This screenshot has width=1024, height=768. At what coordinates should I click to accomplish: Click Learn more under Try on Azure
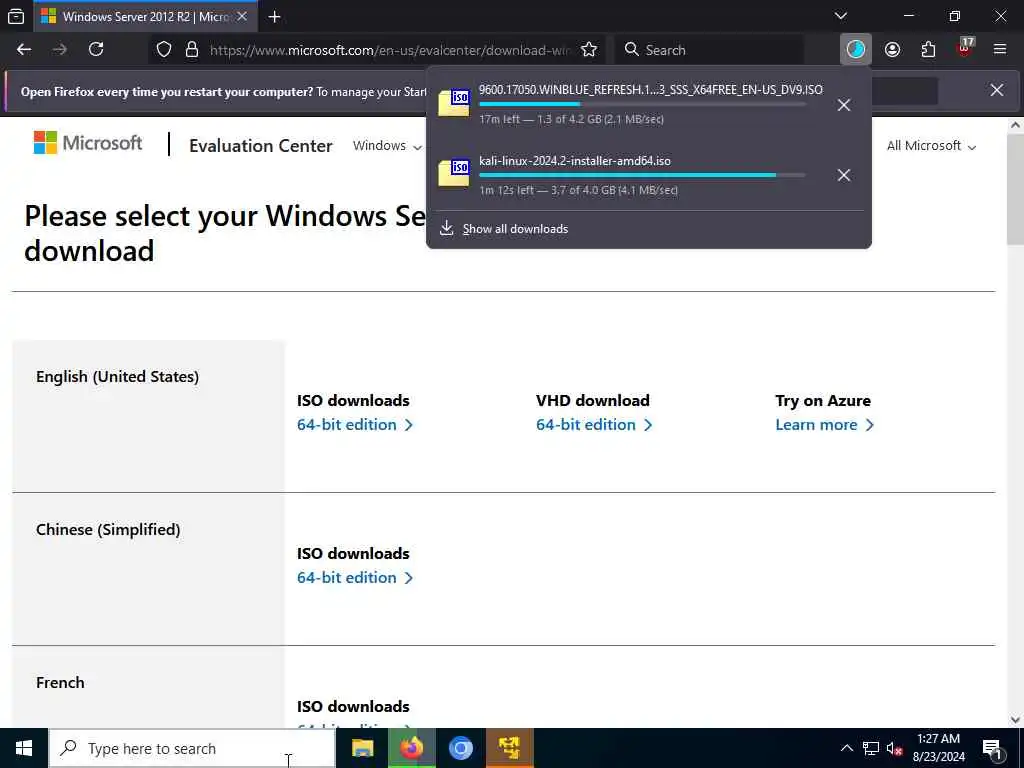click(824, 424)
